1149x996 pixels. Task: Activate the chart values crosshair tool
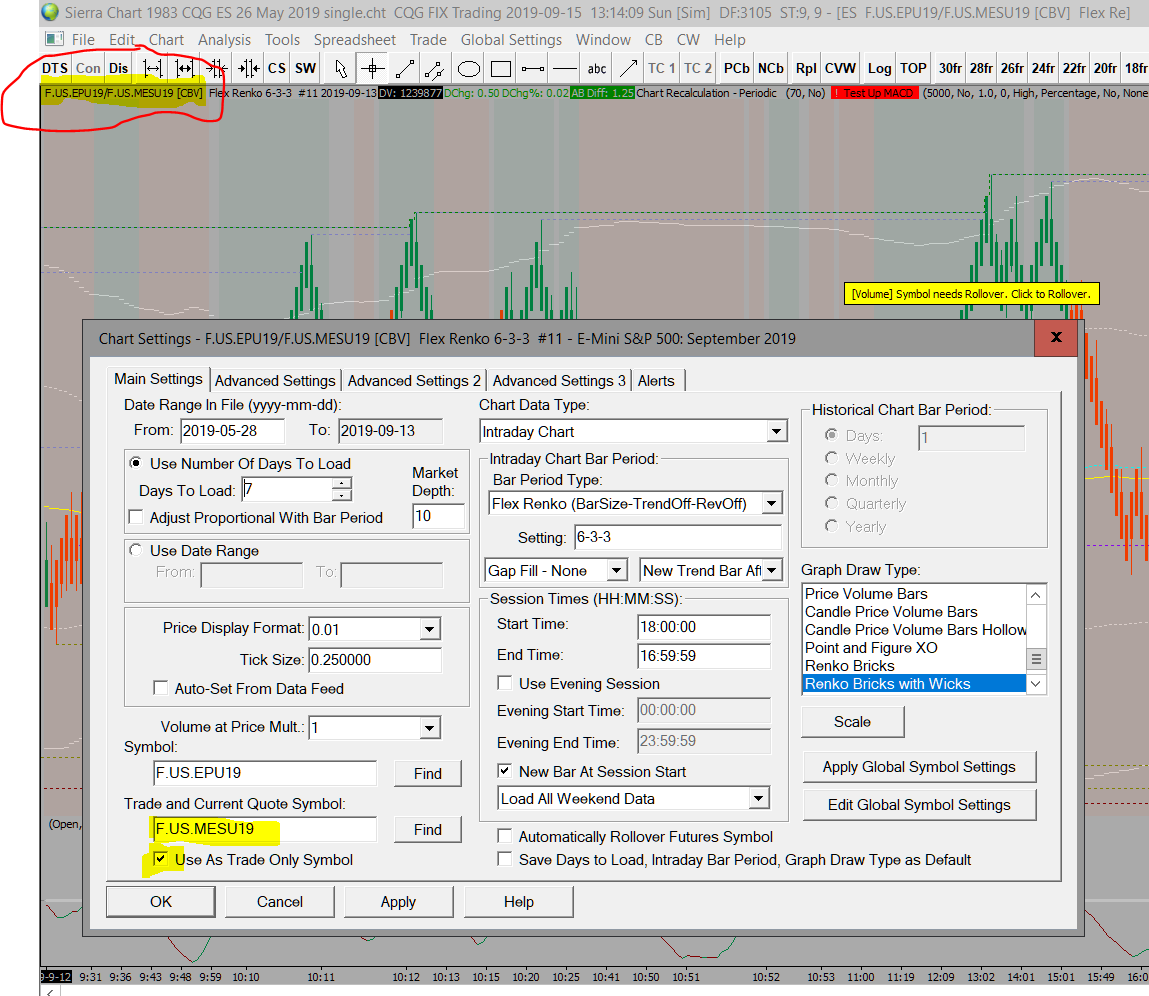click(372, 68)
